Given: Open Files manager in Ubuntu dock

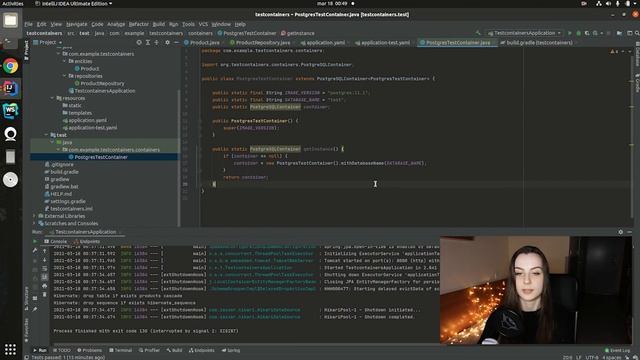Looking at the screenshot, I should point(10,20).
